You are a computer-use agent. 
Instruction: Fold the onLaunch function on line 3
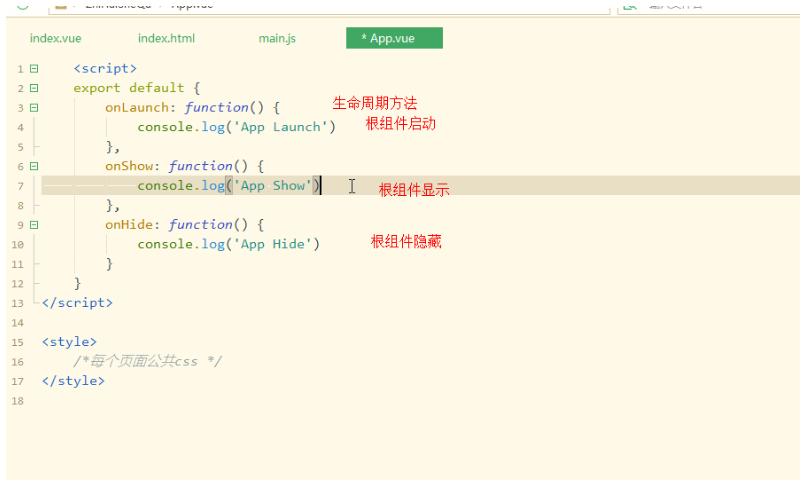(34, 108)
